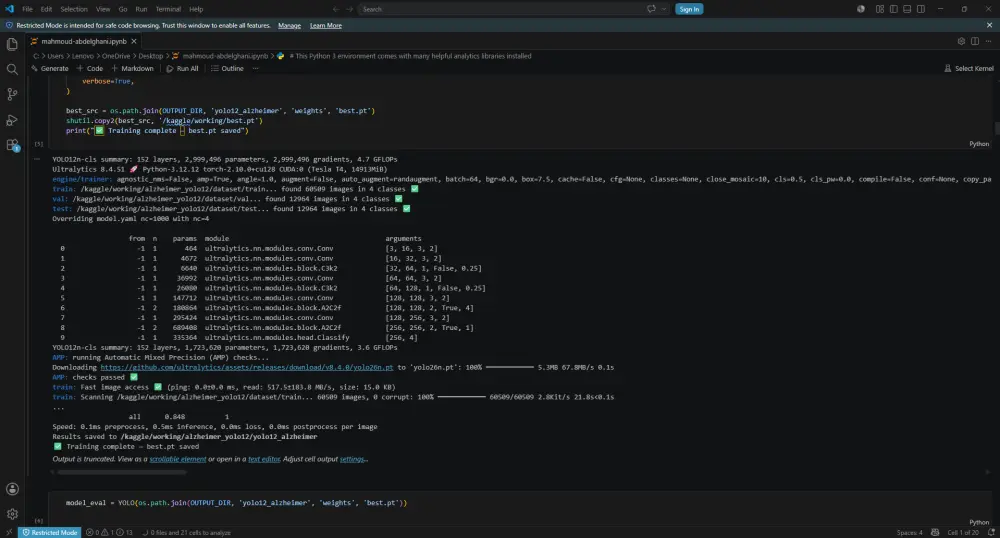Screen dimensions: 1000x538
Task: Open cell output settings link
Action: (x=353, y=459)
